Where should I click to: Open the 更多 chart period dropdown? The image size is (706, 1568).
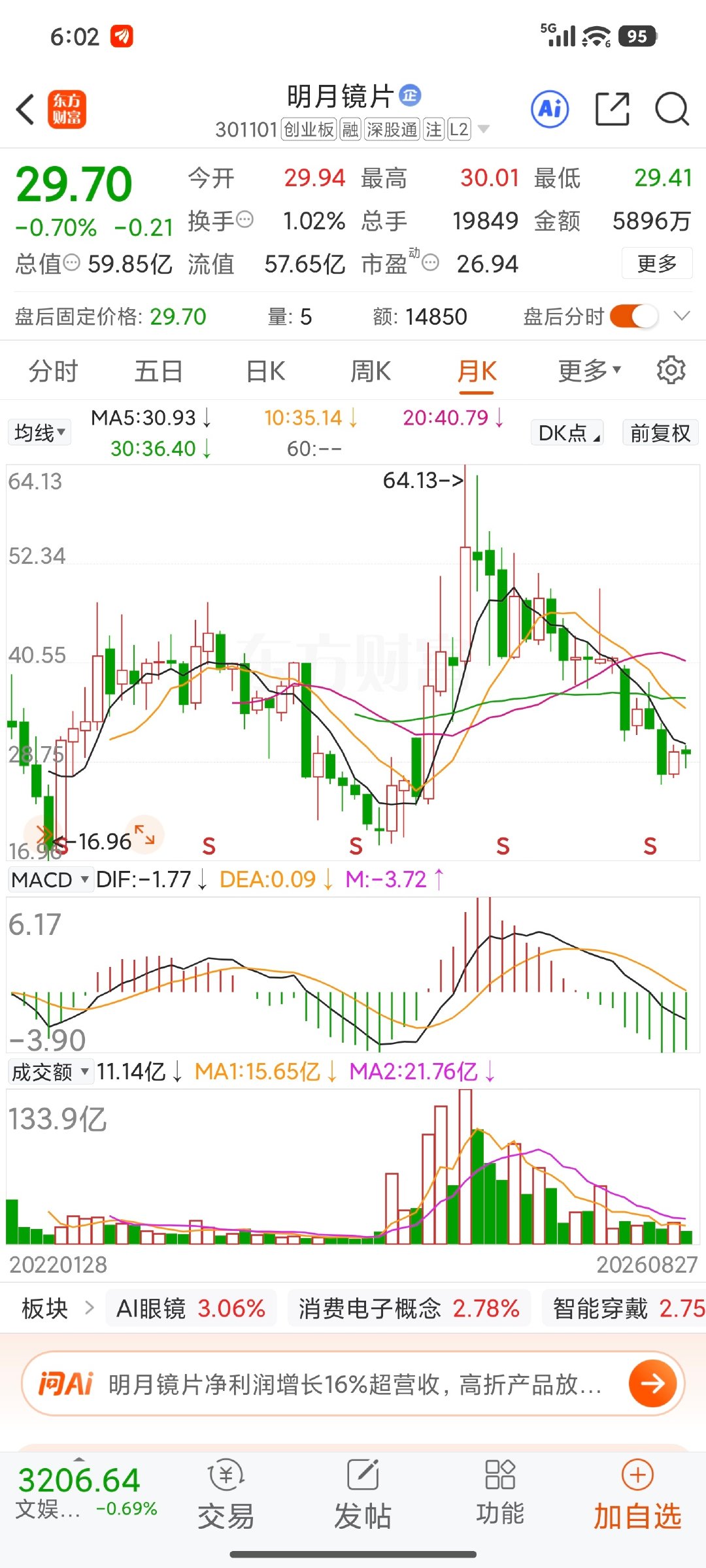pyautogui.click(x=589, y=370)
